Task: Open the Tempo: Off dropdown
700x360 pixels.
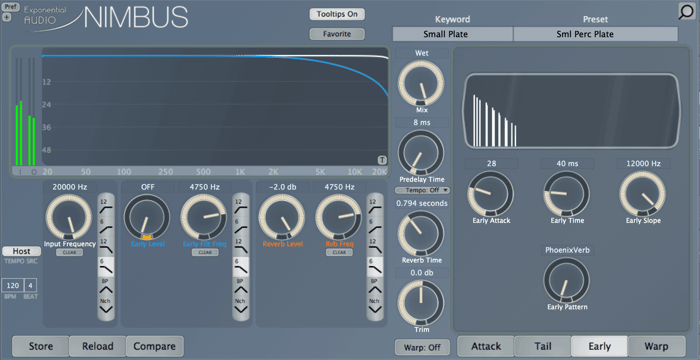Action: coord(422,190)
